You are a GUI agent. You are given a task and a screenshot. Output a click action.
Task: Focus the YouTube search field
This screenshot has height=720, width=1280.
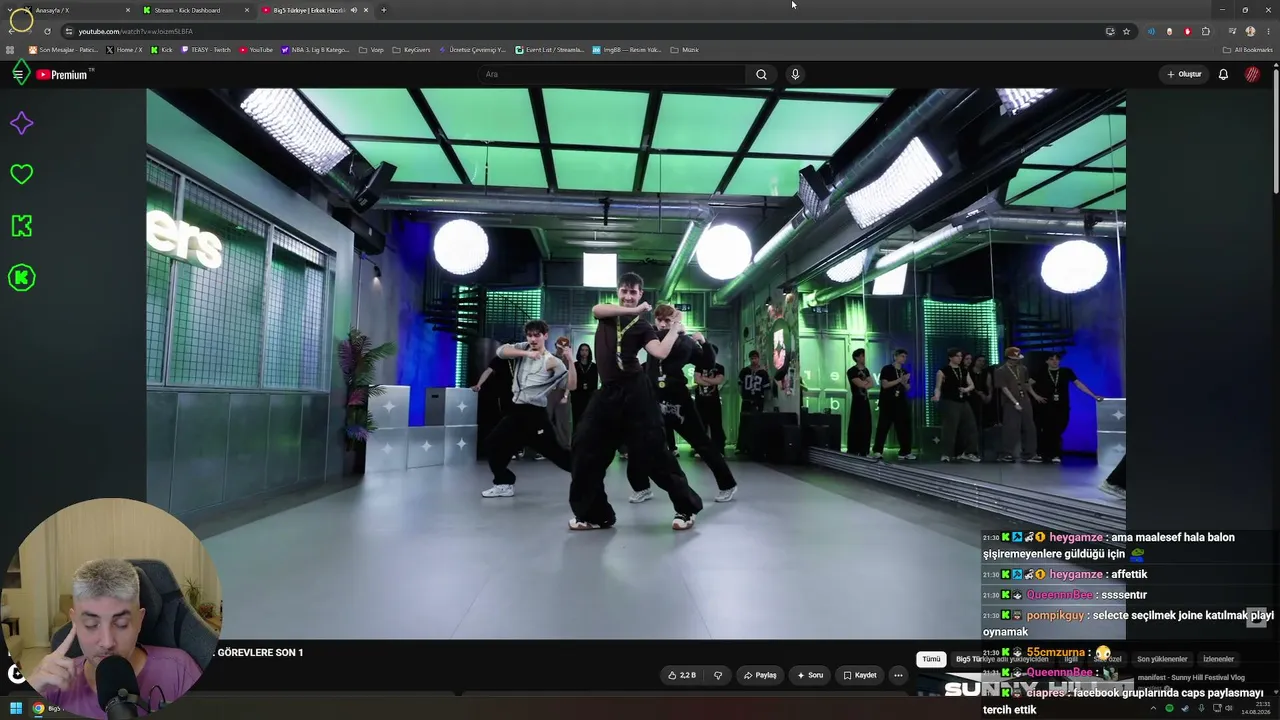(x=612, y=74)
